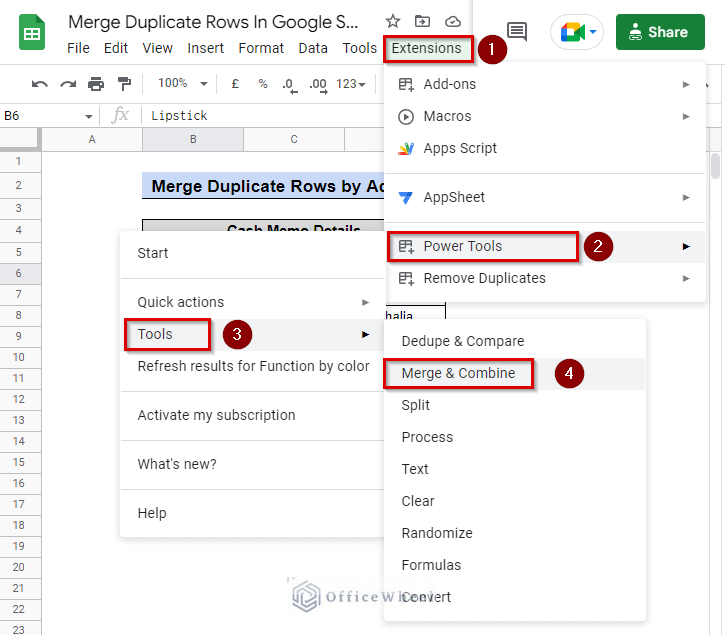
Task: Choose Randomize from tools list
Action: (514, 533)
